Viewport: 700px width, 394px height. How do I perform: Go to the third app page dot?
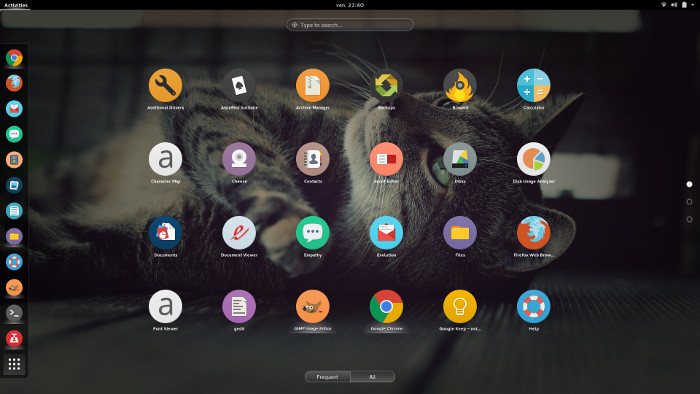tap(689, 219)
